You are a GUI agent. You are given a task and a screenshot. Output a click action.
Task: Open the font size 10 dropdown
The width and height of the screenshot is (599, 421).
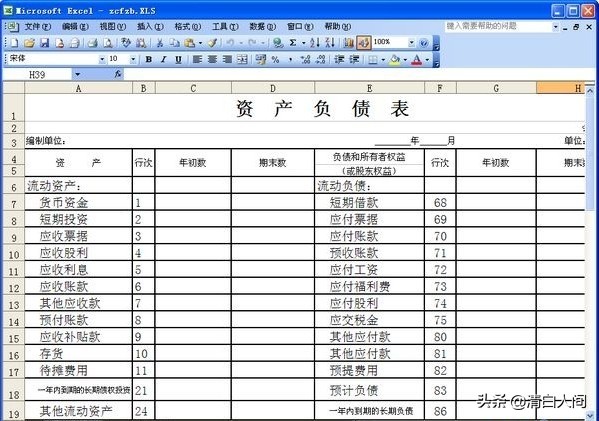[x=133, y=60]
